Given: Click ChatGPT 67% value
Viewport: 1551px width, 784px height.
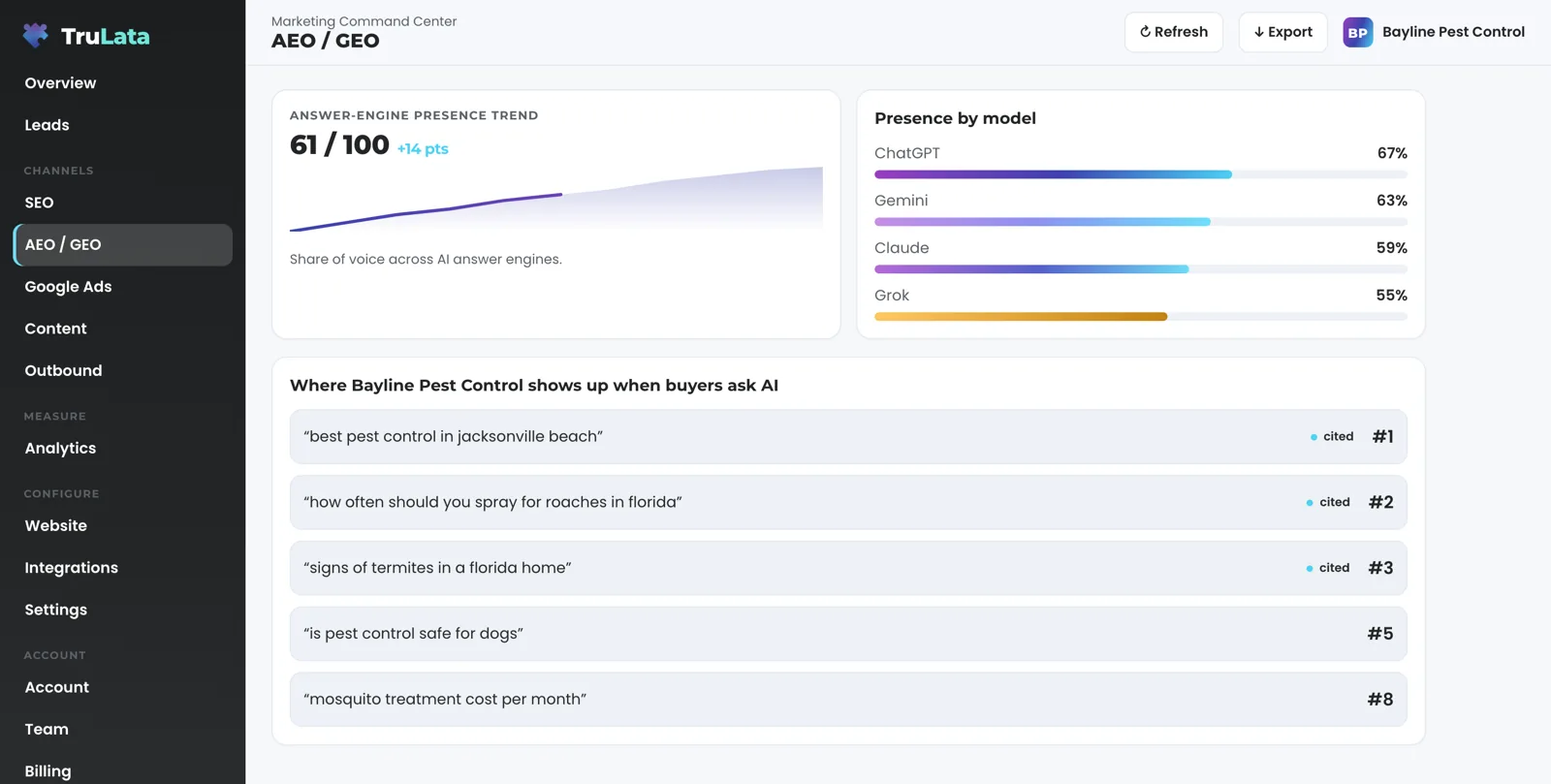Looking at the screenshot, I should coord(1392,153).
